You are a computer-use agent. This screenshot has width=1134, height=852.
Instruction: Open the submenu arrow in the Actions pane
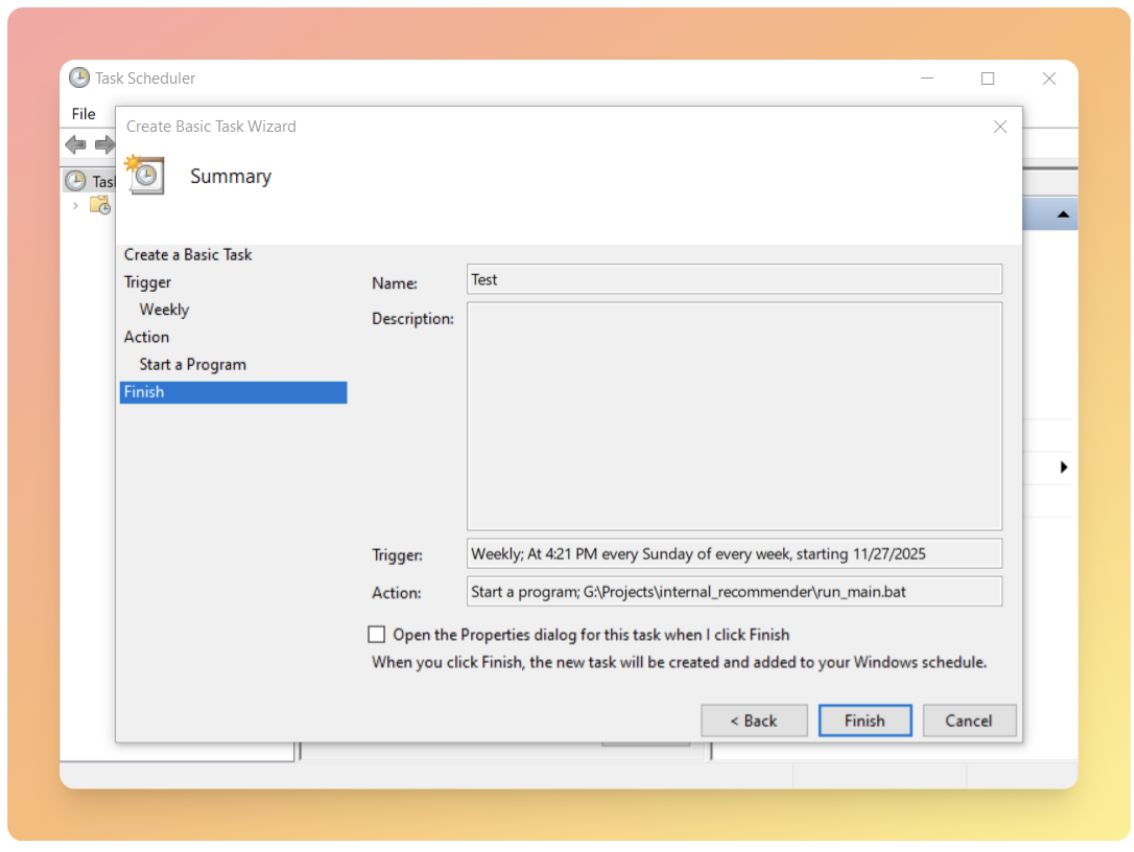(1063, 467)
